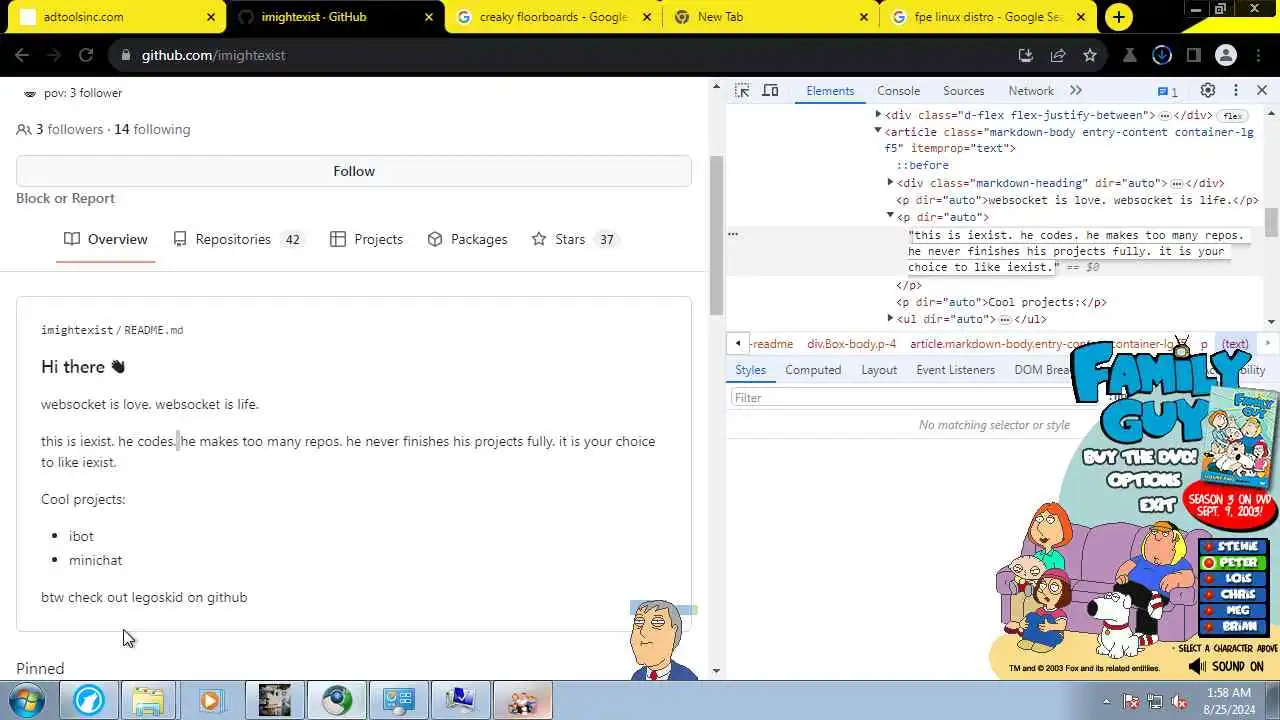
Task: Expand the ul dir=auto node
Action: click(x=890, y=319)
